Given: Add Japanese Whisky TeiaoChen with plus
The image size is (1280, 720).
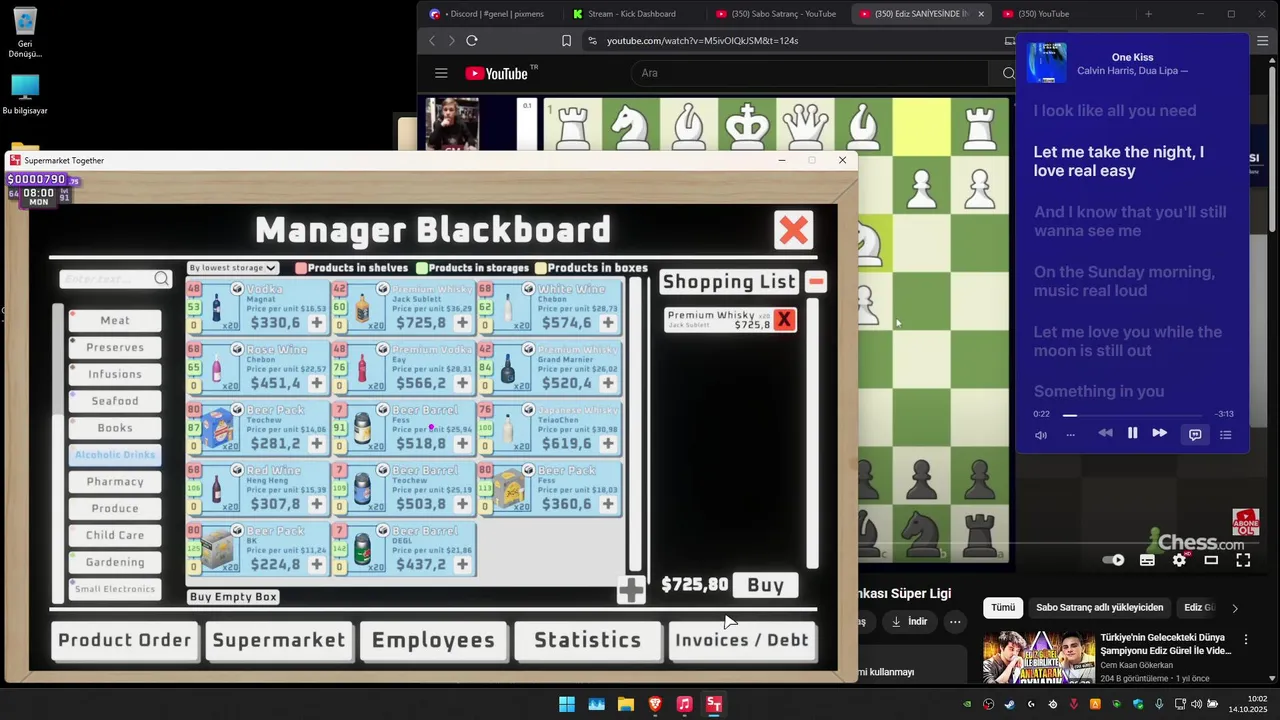Looking at the screenshot, I should click(608, 444).
